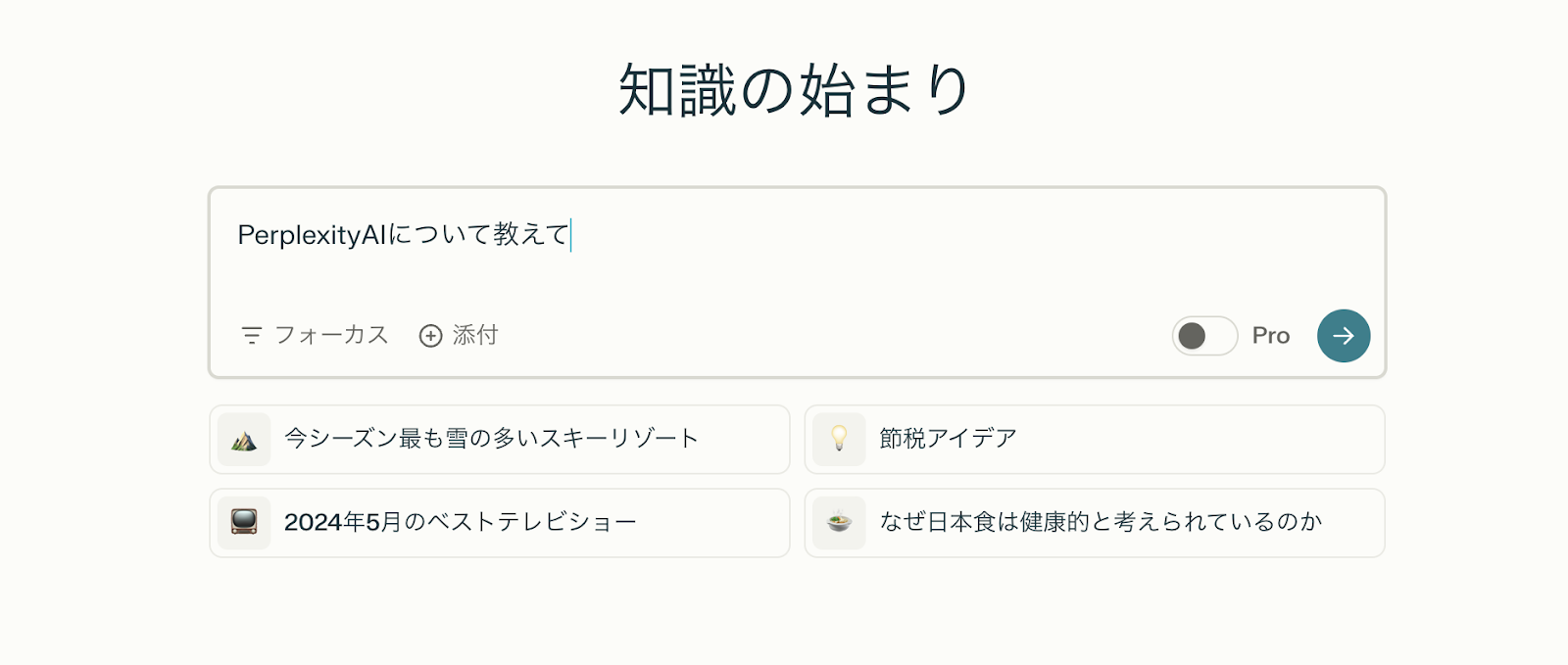
Task: Submit the query with the arrow button
Action: [1344, 336]
